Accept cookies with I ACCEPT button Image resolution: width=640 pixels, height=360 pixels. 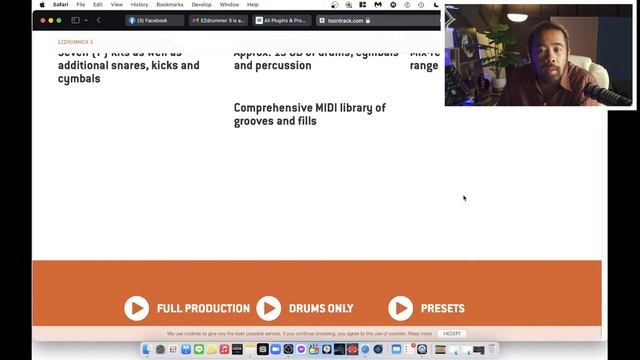451,333
